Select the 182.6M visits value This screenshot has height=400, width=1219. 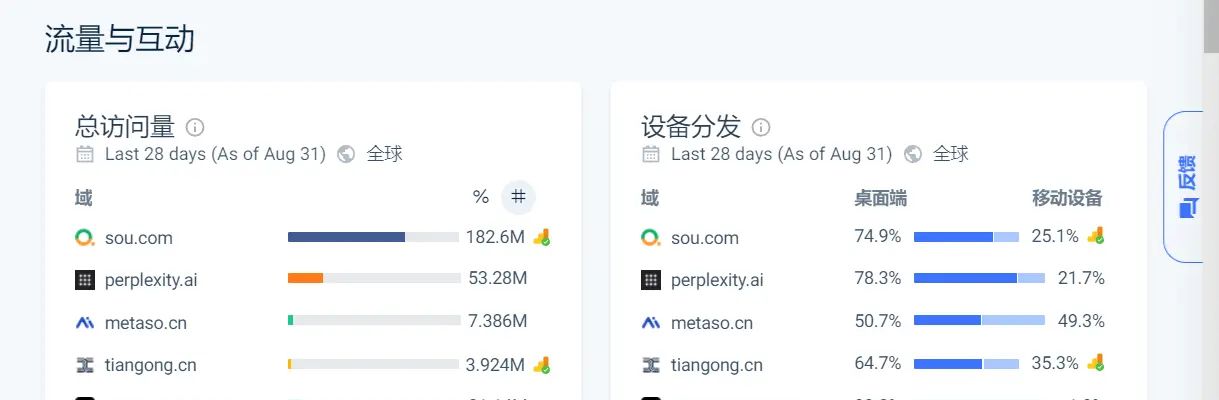(495, 237)
